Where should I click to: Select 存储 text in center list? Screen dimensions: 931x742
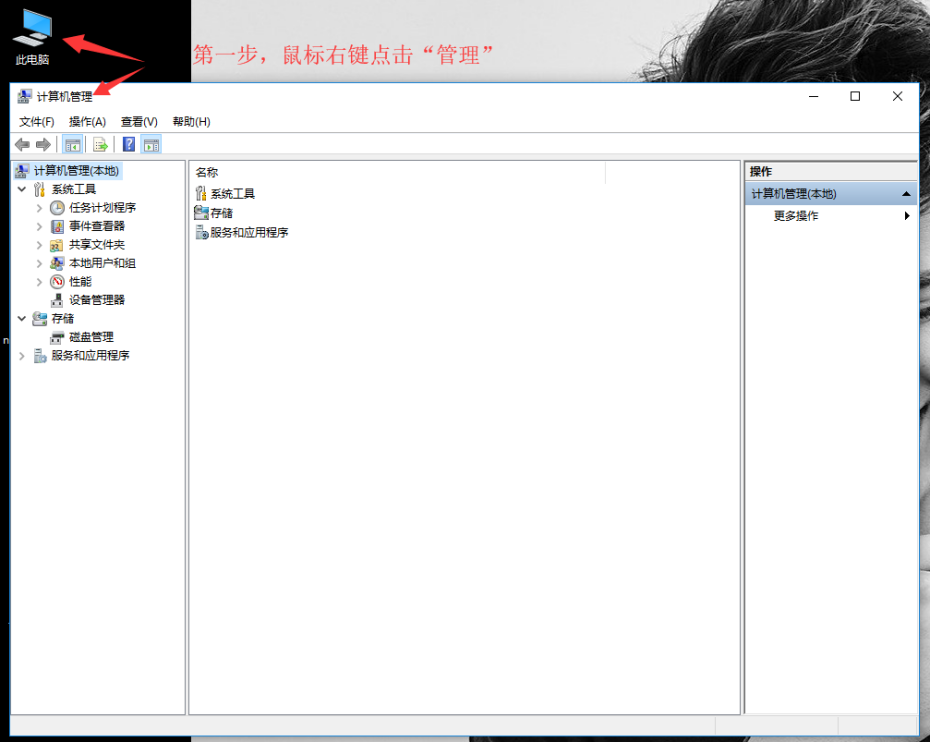221,213
